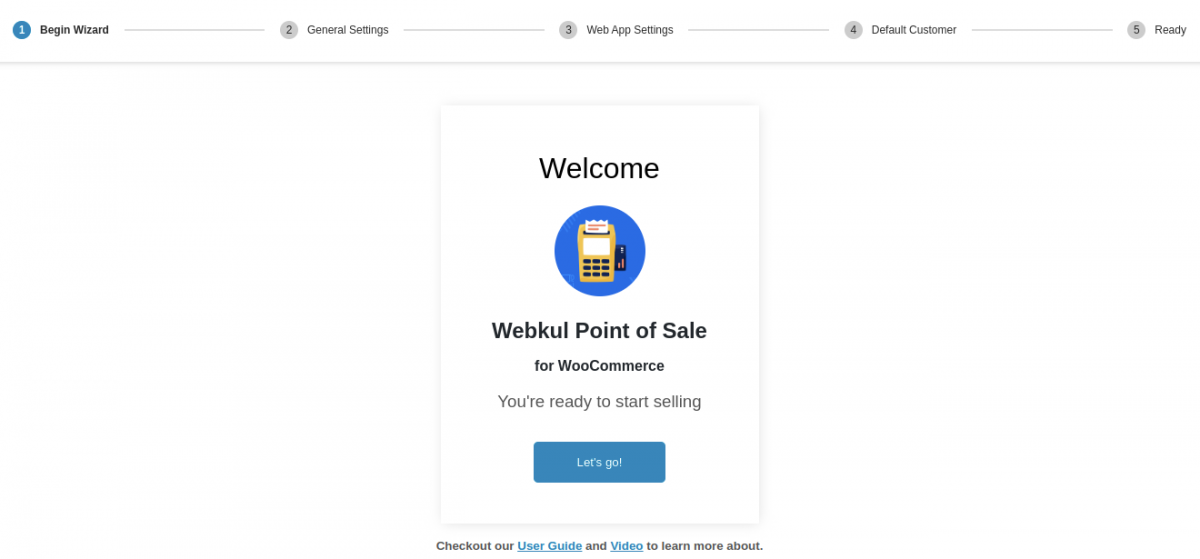Click the Welcome heading
This screenshot has width=1200, height=559.
(599, 168)
